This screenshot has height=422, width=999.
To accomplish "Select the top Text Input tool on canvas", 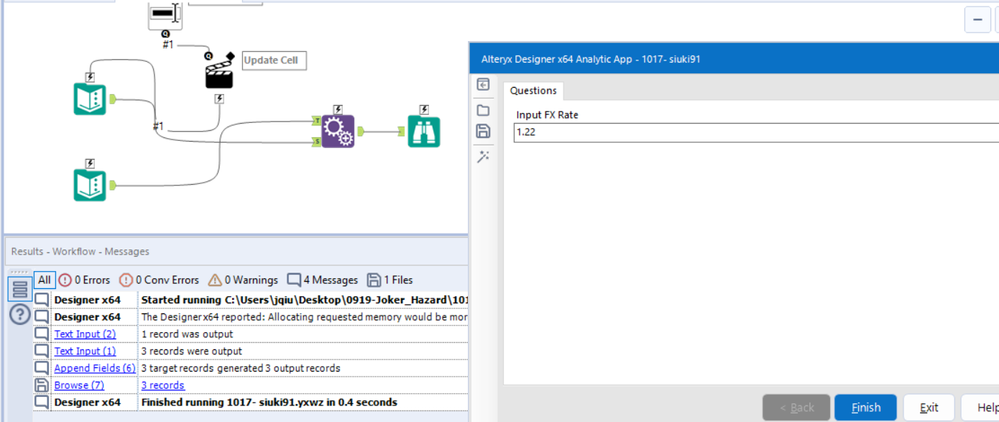I will 89,99.
